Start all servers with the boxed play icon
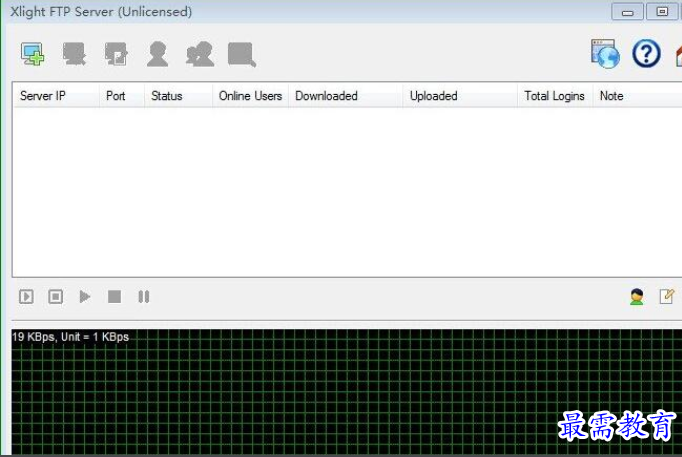Screen dimensions: 682x457 [x=27, y=297]
